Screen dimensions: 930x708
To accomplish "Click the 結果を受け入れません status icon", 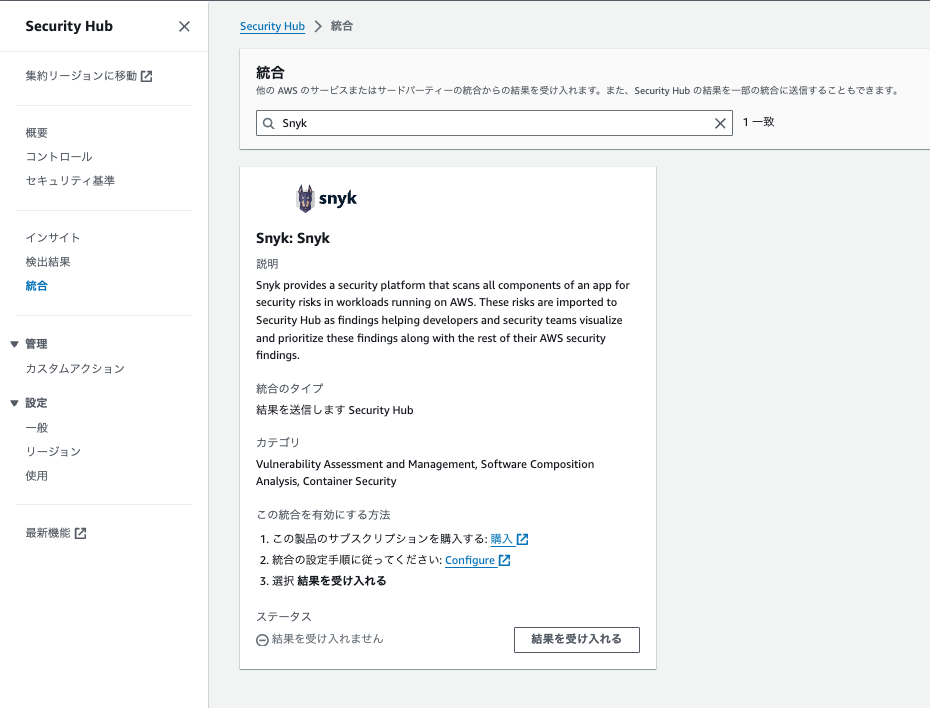I will pyautogui.click(x=262, y=640).
